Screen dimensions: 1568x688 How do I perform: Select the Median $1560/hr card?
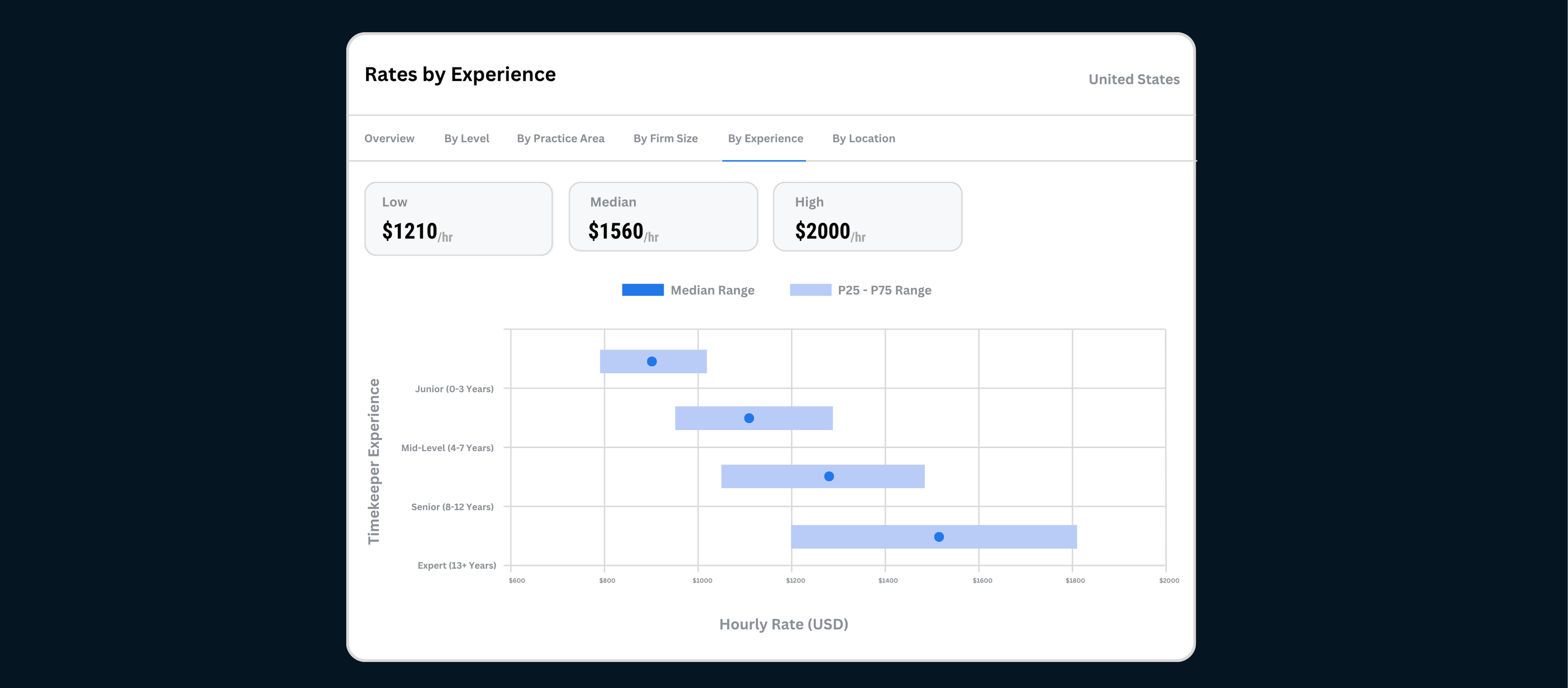(663, 217)
